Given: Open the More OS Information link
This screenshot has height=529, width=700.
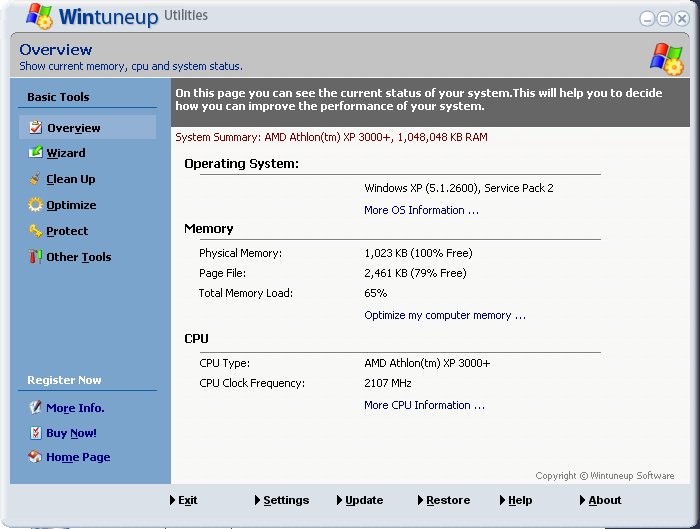Looking at the screenshot, I should pyautogui.click(x=421, y=210).
